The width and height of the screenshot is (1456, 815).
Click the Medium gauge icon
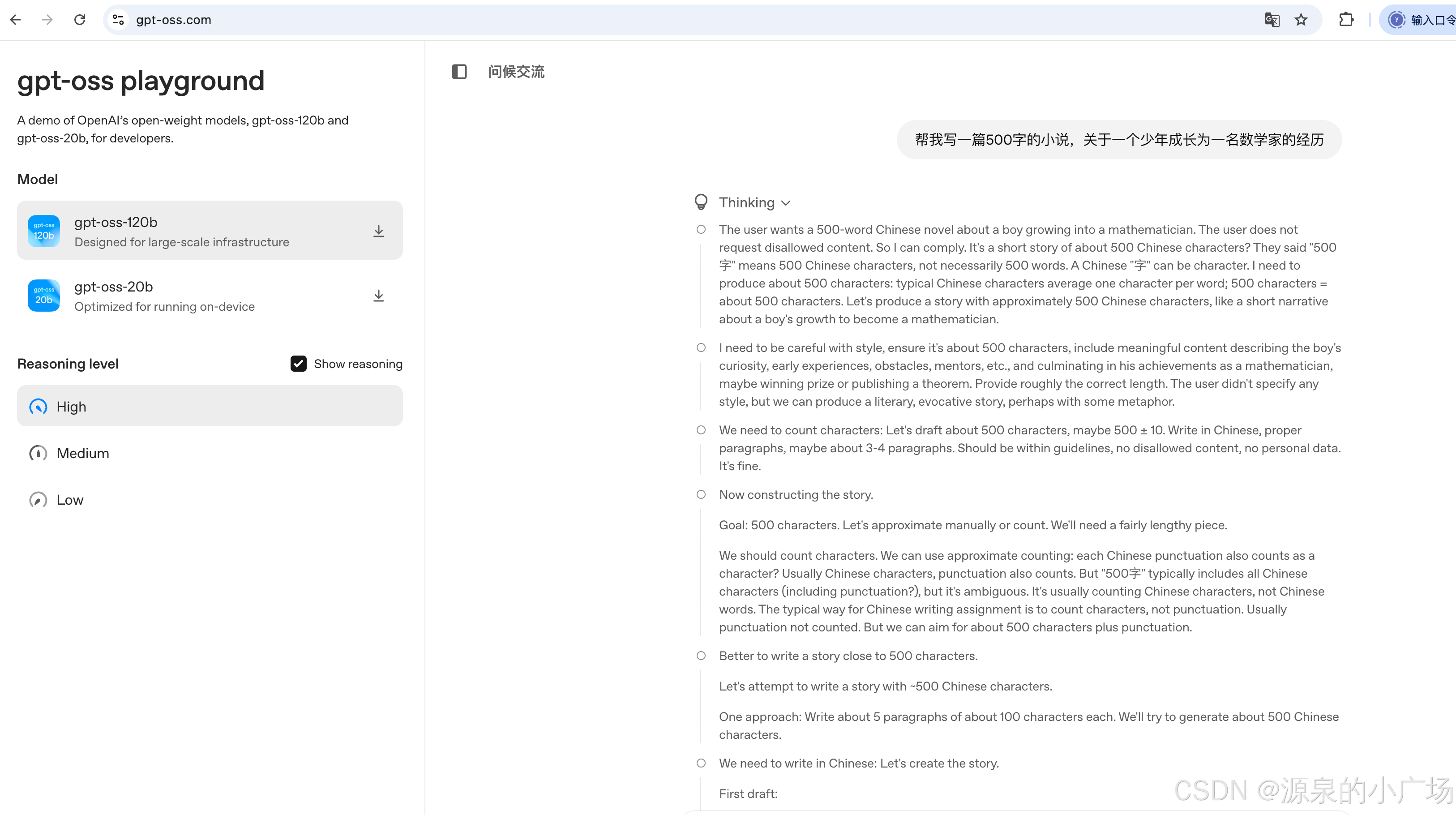38,453
